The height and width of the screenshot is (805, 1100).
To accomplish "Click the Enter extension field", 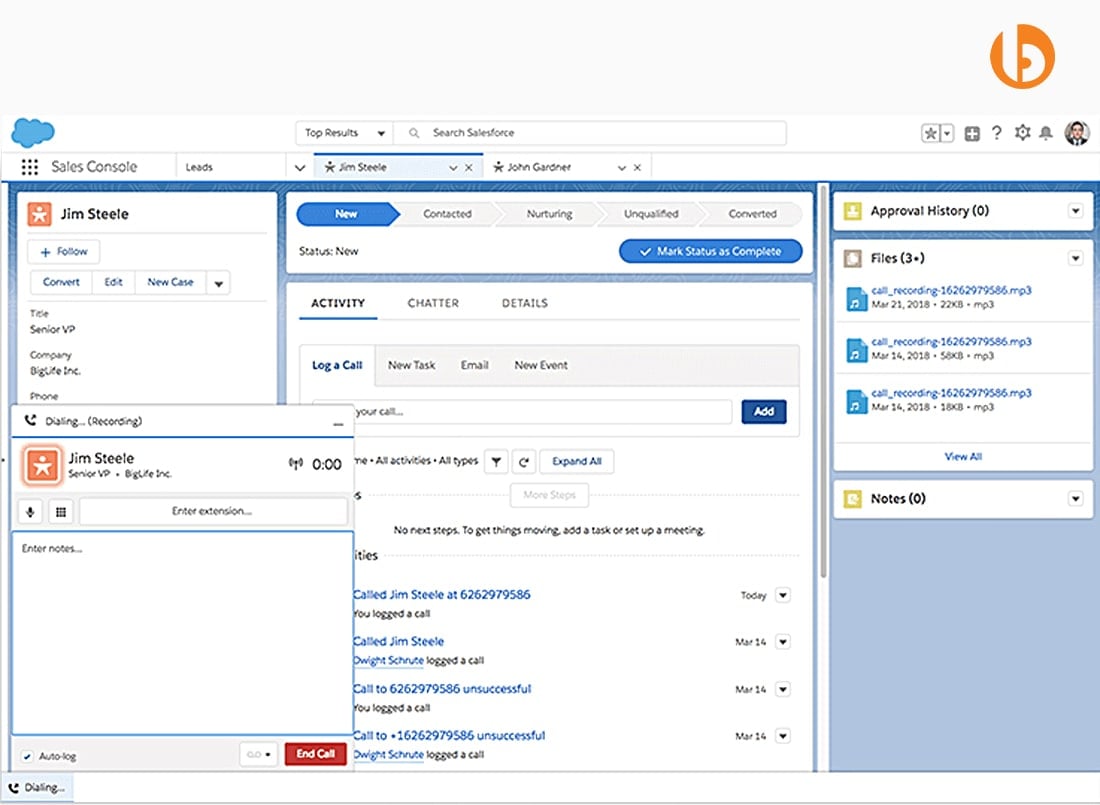I will tap(212, 512).
